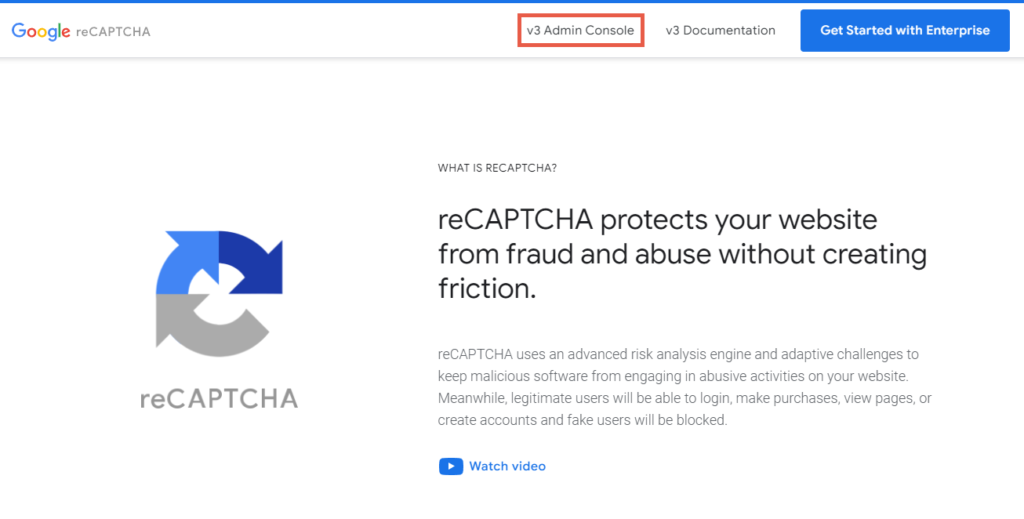1024x519 pixels.
Task: Click the paragraph about risk analysis engine
Action: (684, 387)
